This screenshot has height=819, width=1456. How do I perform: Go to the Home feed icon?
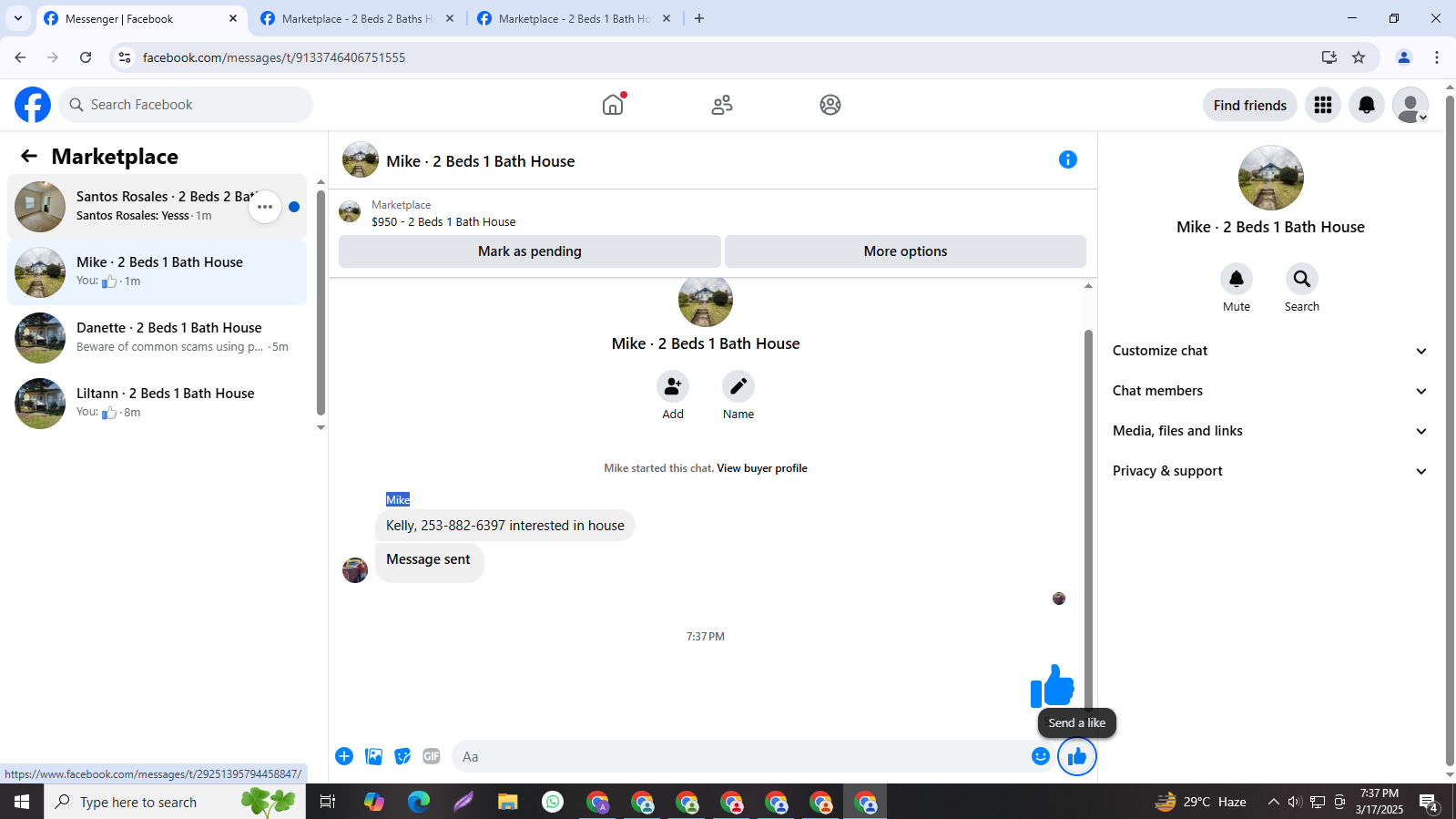point(613,105)
